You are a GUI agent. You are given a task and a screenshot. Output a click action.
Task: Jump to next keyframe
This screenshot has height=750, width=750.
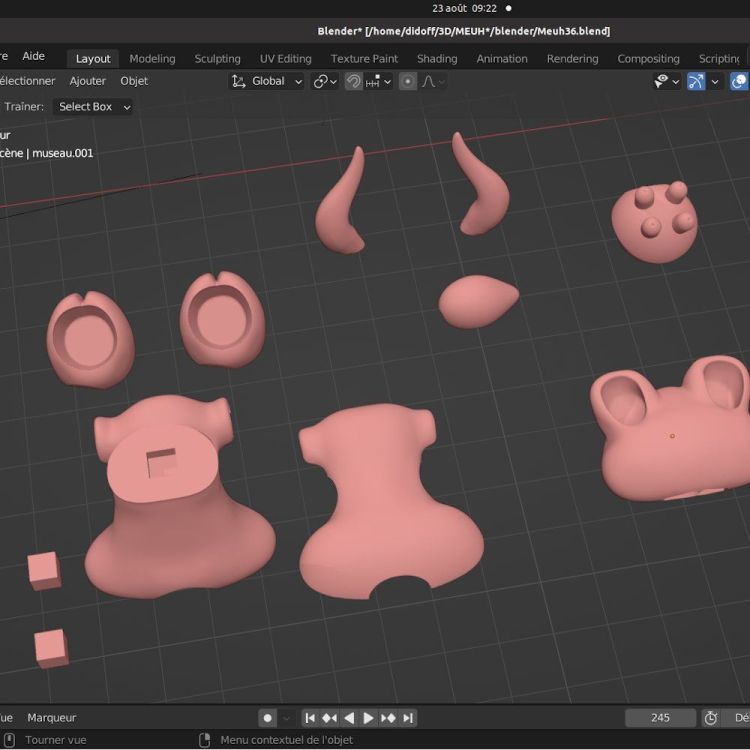388,718
